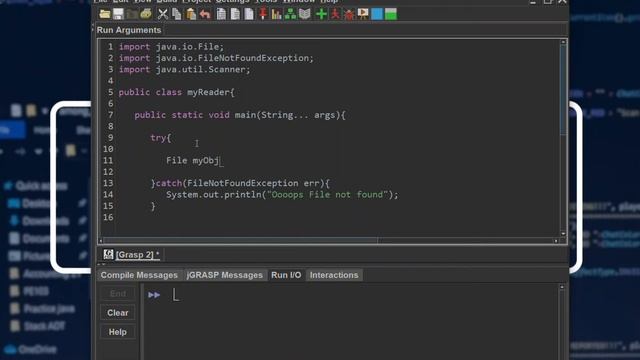Click the Clear button
The width and height of the screenshot is (640, 360).
click(x=118, y=313)
